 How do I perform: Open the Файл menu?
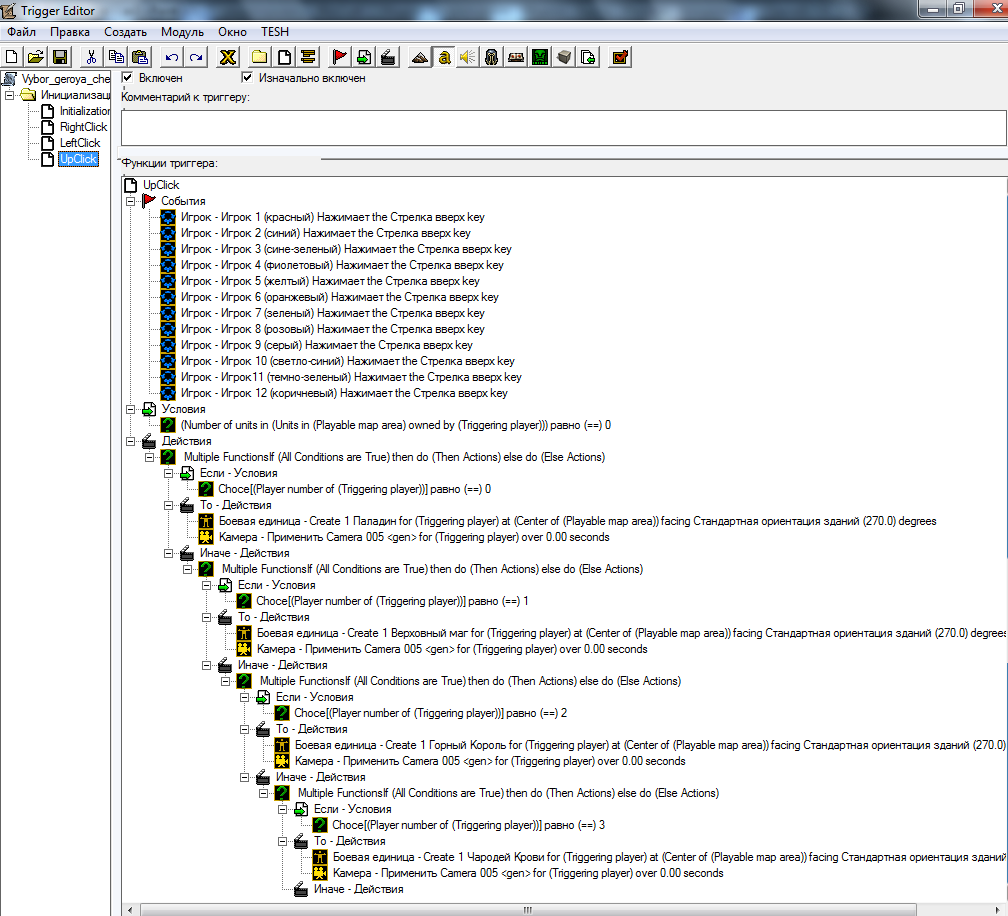pyautogui.click(x=21, y=32)
